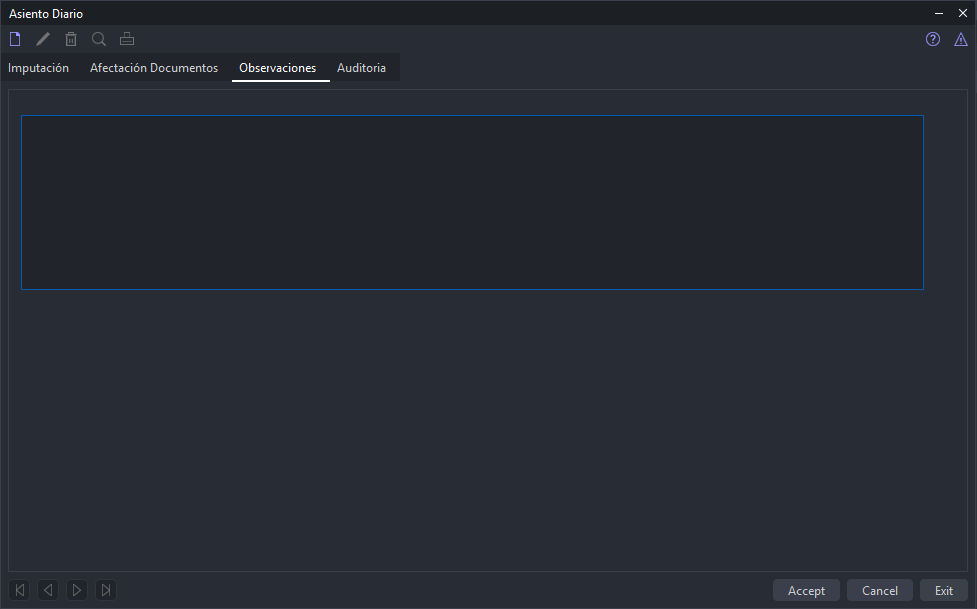The width and height of the screenshot is (977, 609).
Task: Go to the first record
Action: point(19,590)
